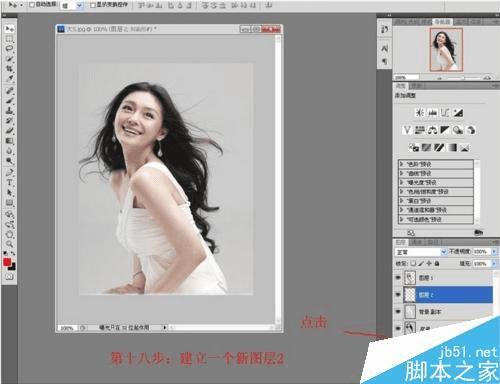500x384 pixels.
Task: Select the Zoom tool in toolbox
Action: coord(9,244)
